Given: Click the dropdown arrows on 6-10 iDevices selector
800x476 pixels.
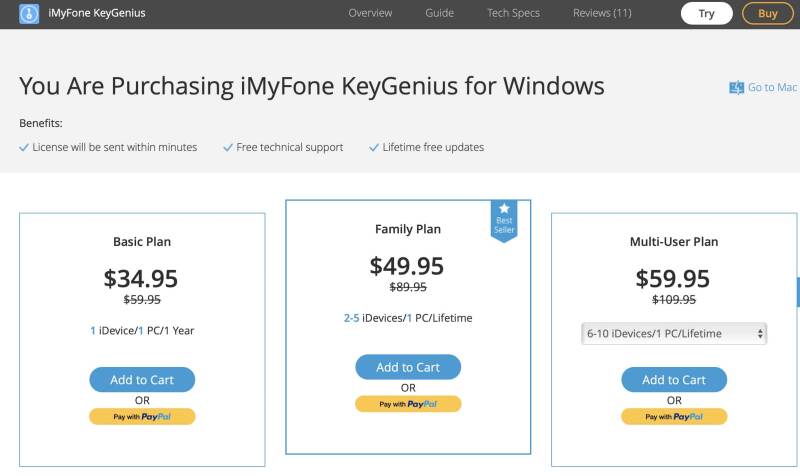Looking at the screenshot, I should pos(760,334).
